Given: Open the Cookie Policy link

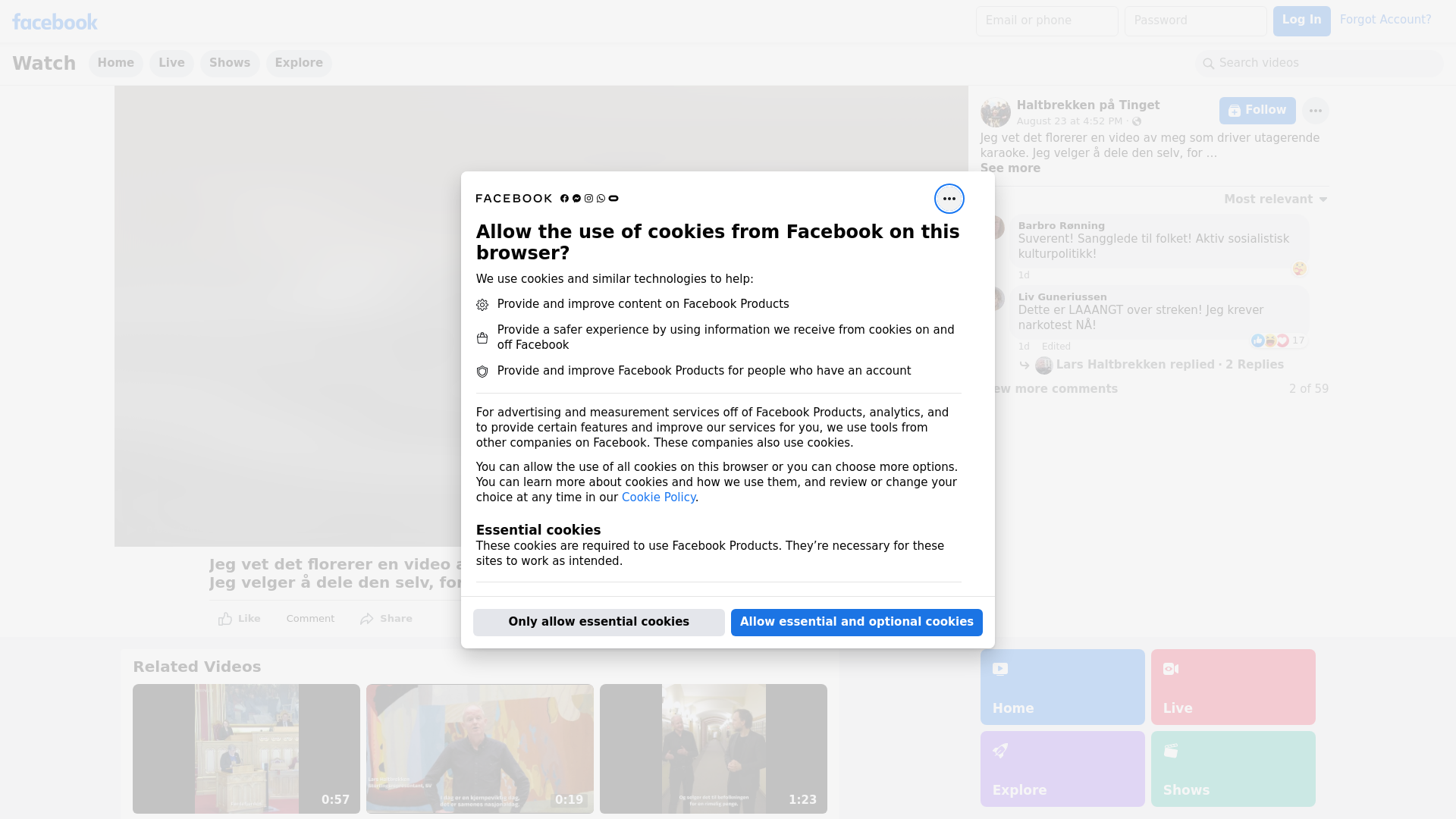Looking at the screenshot, I should pyautogui.click(x=658, y=497).
